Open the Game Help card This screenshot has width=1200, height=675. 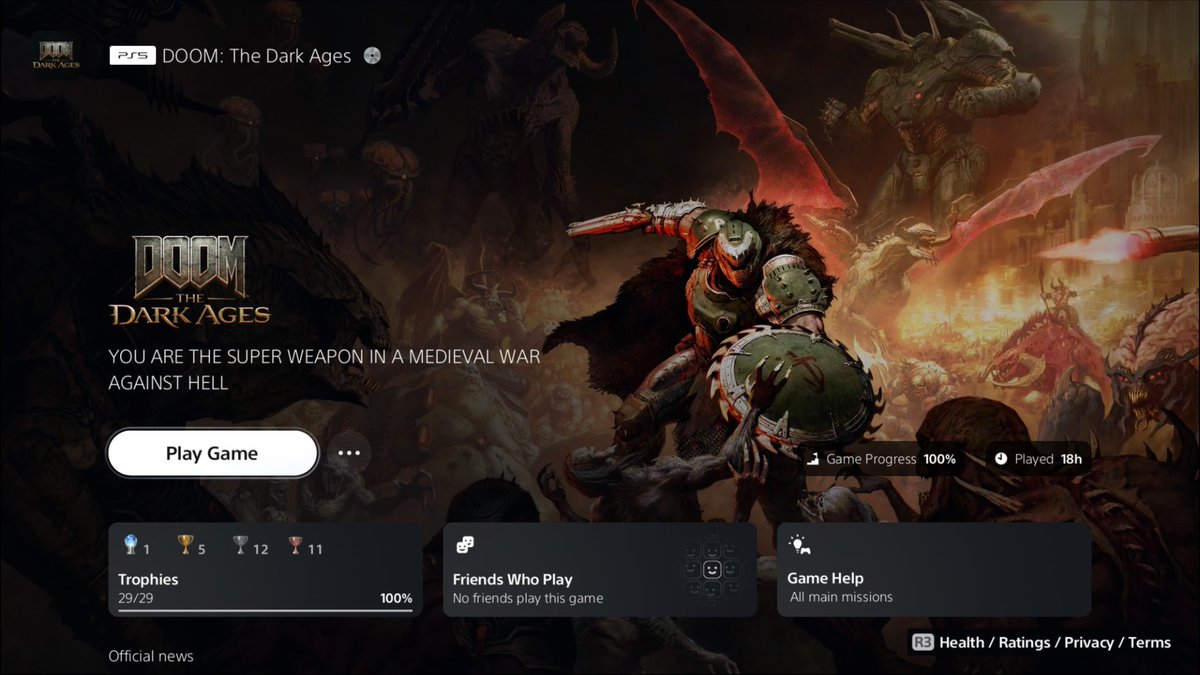[934, 569]
